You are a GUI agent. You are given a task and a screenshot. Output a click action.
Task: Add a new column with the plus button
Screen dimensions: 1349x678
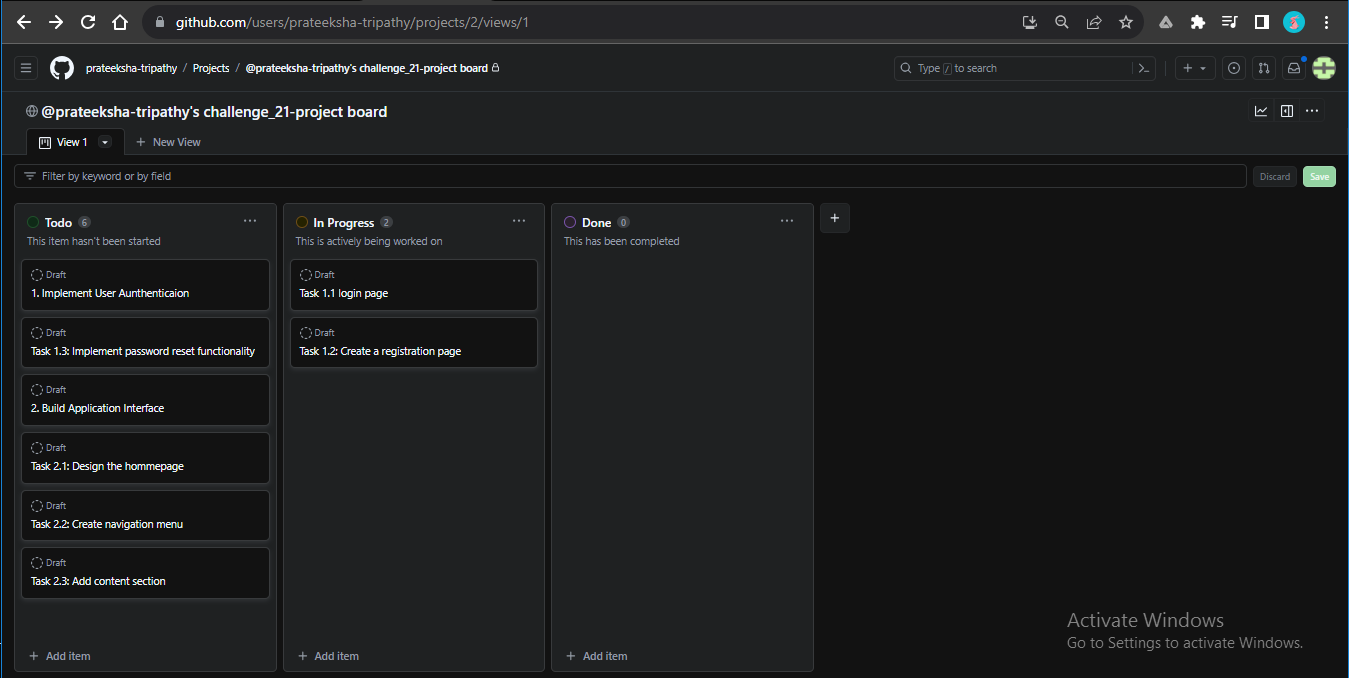point(834,218)
